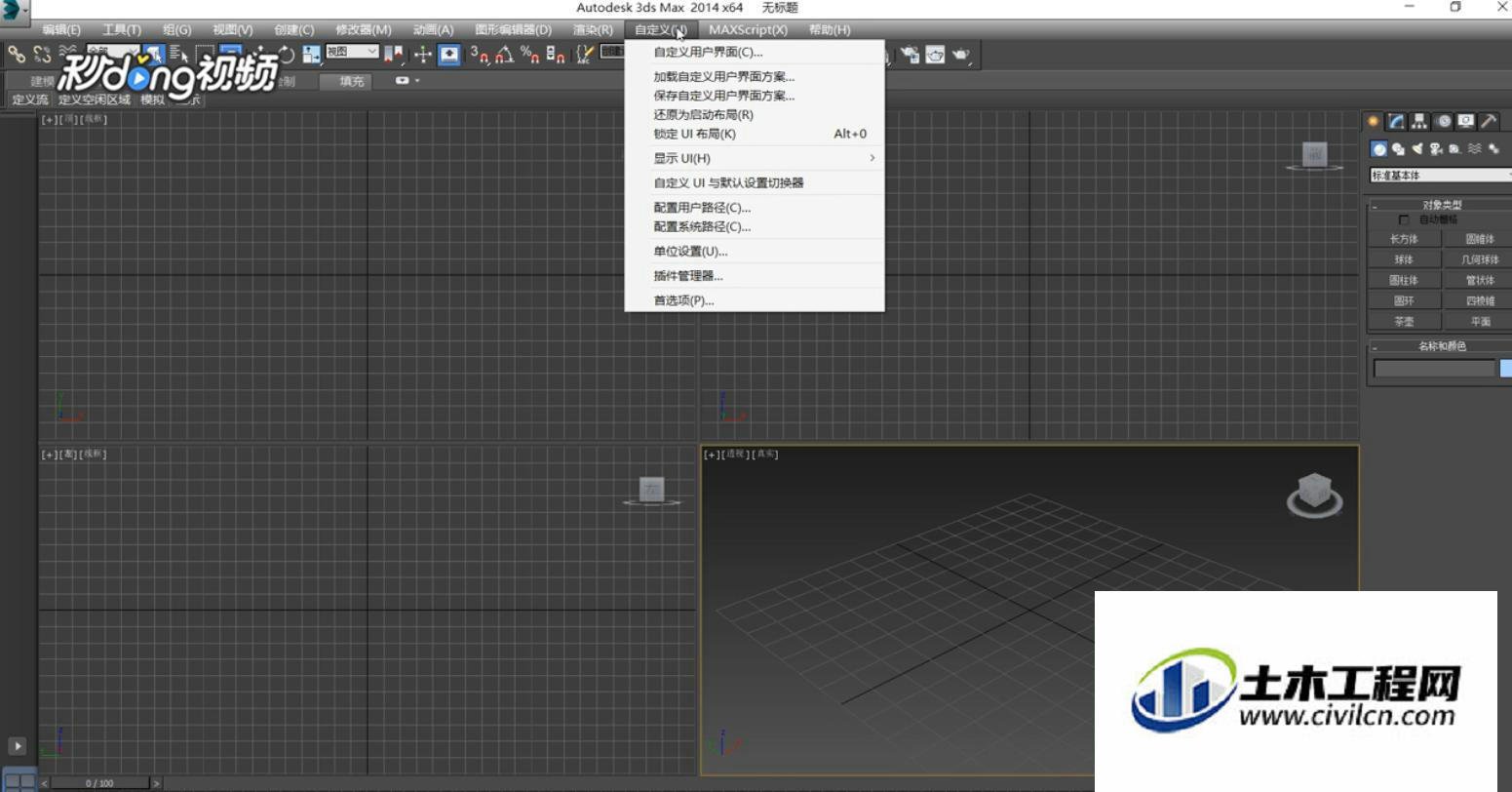
Task: Click the Unlink Selection tool icon
Action: click(x=42, y=55)
